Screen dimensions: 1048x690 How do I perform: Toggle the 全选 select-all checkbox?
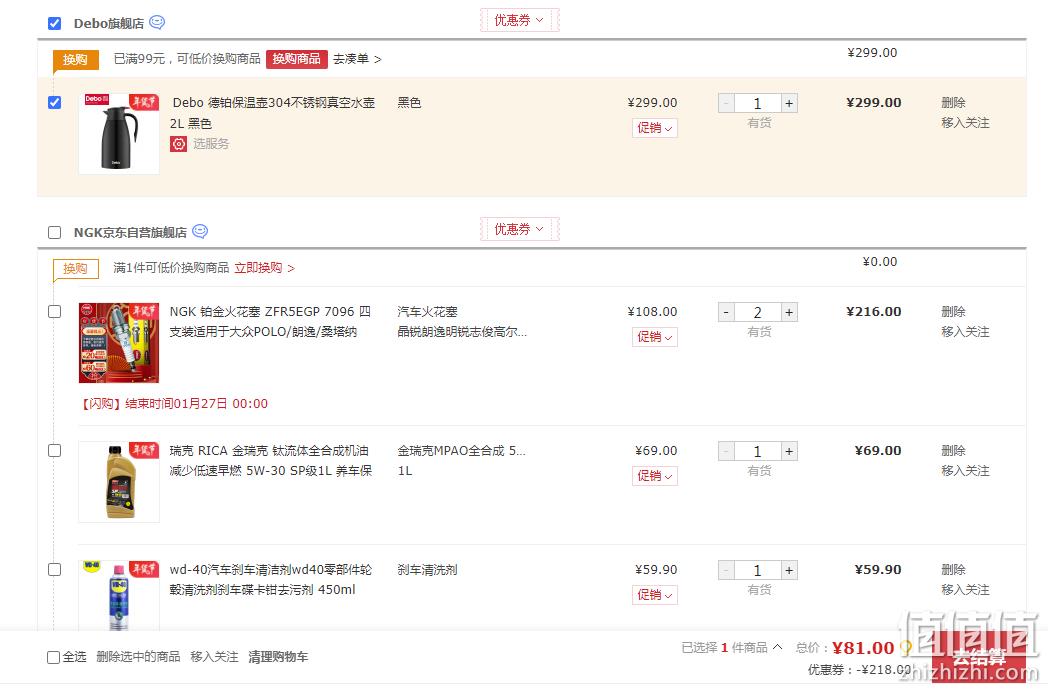53,657
